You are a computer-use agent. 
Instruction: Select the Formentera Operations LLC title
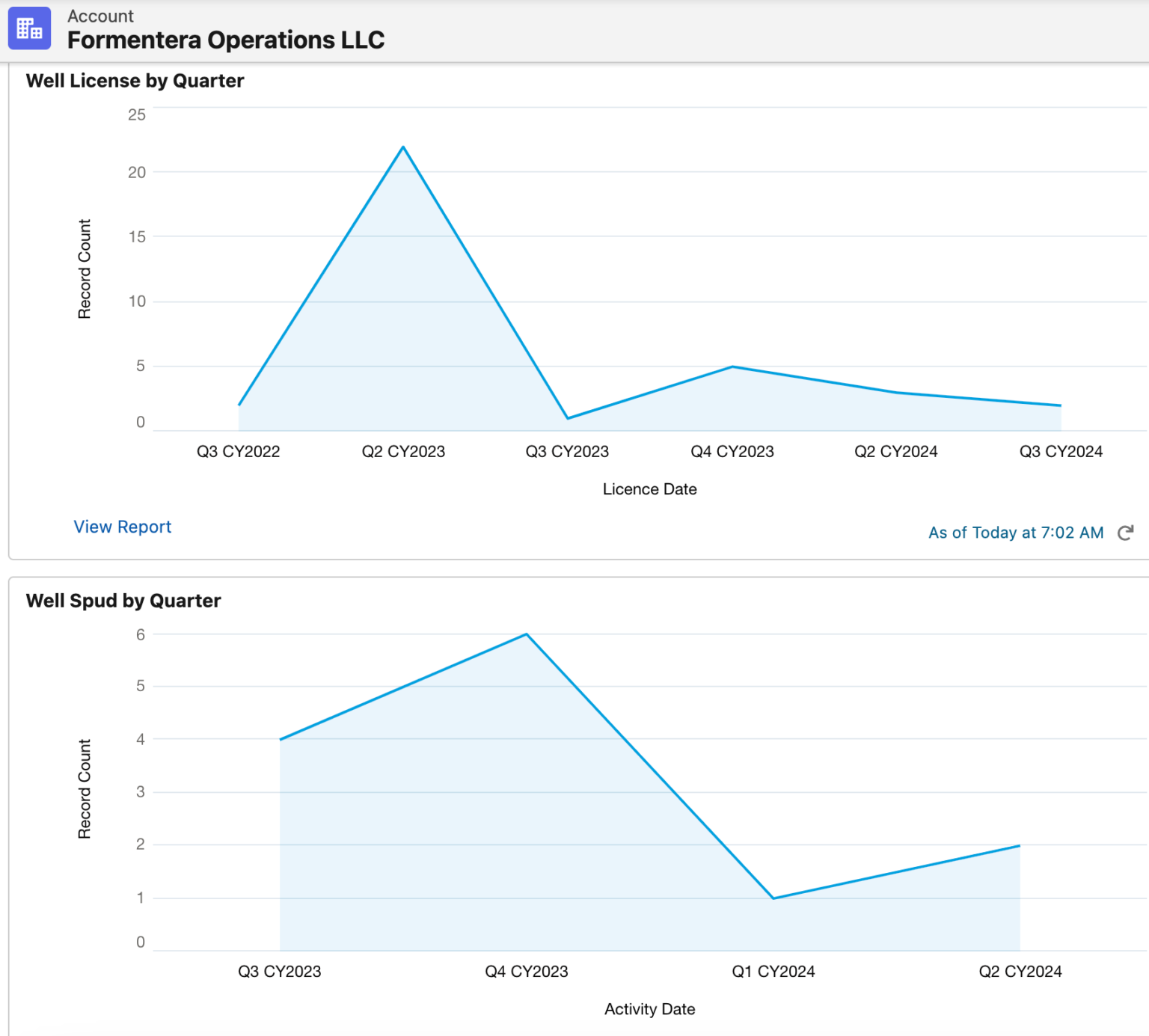pos(226,40)
